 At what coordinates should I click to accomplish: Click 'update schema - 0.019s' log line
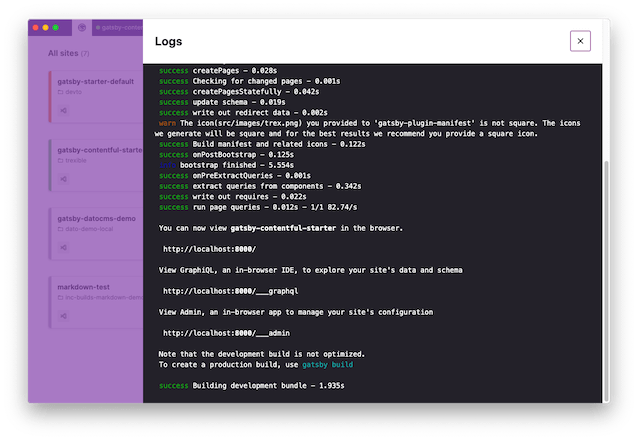tap(222, 102)
